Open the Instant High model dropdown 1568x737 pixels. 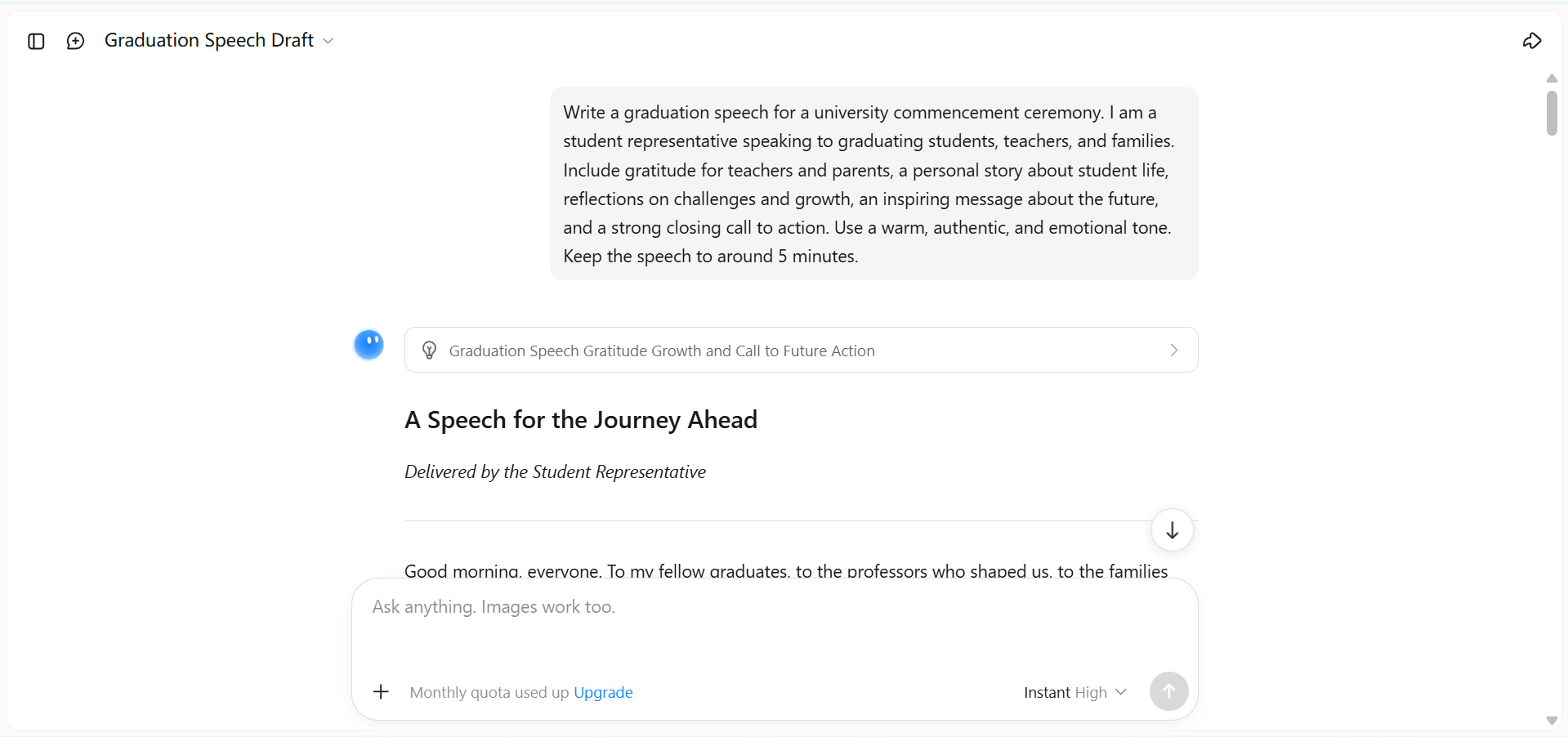pos(1074,692)
